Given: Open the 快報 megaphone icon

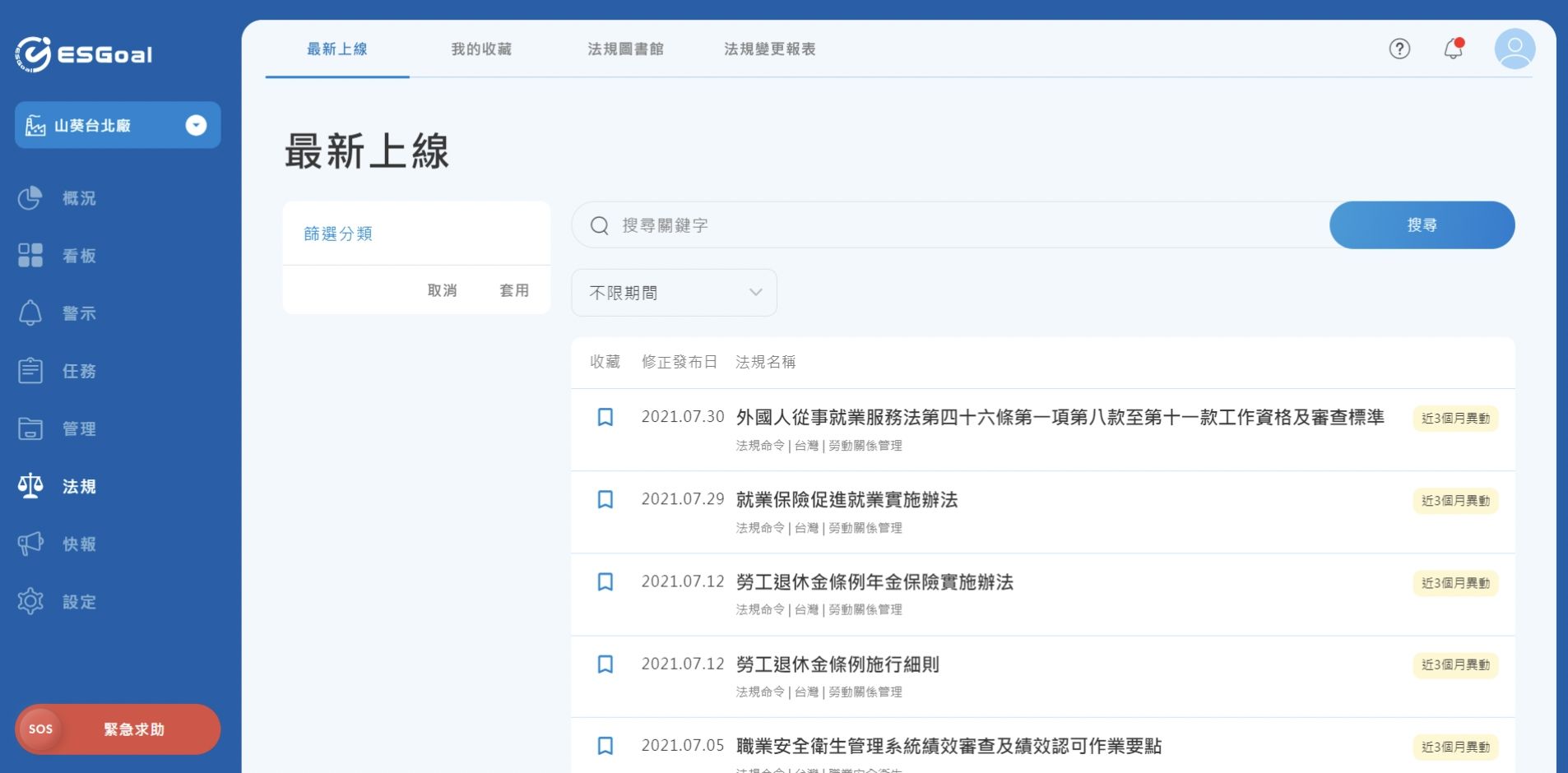Looking at the screenshot, I should pyautogui.click(x=30, y=544).
